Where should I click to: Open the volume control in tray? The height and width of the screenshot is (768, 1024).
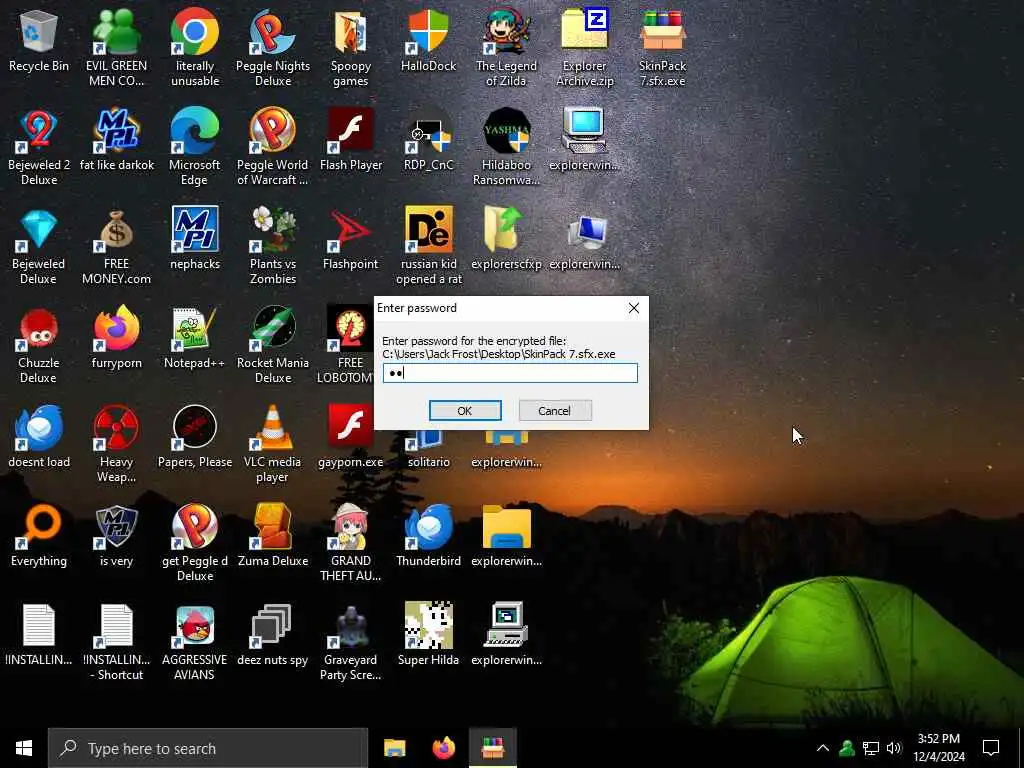pos(894,748)
